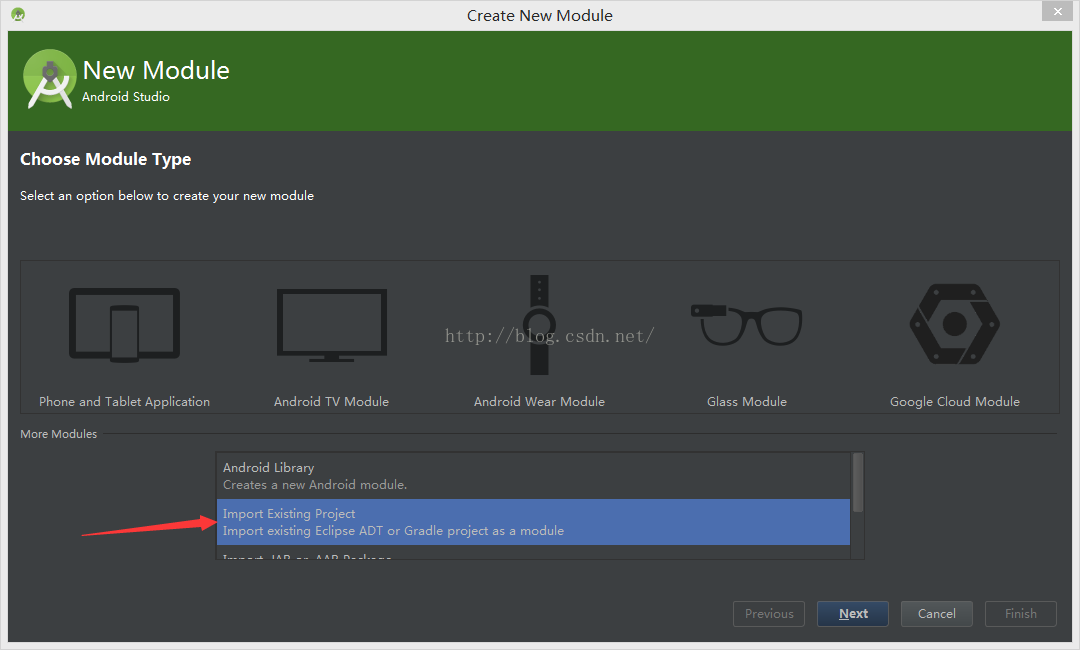Select the Phone and Tablet Application icon
The height and width of the screenshot is (650, 1080).
click(125, 324)
